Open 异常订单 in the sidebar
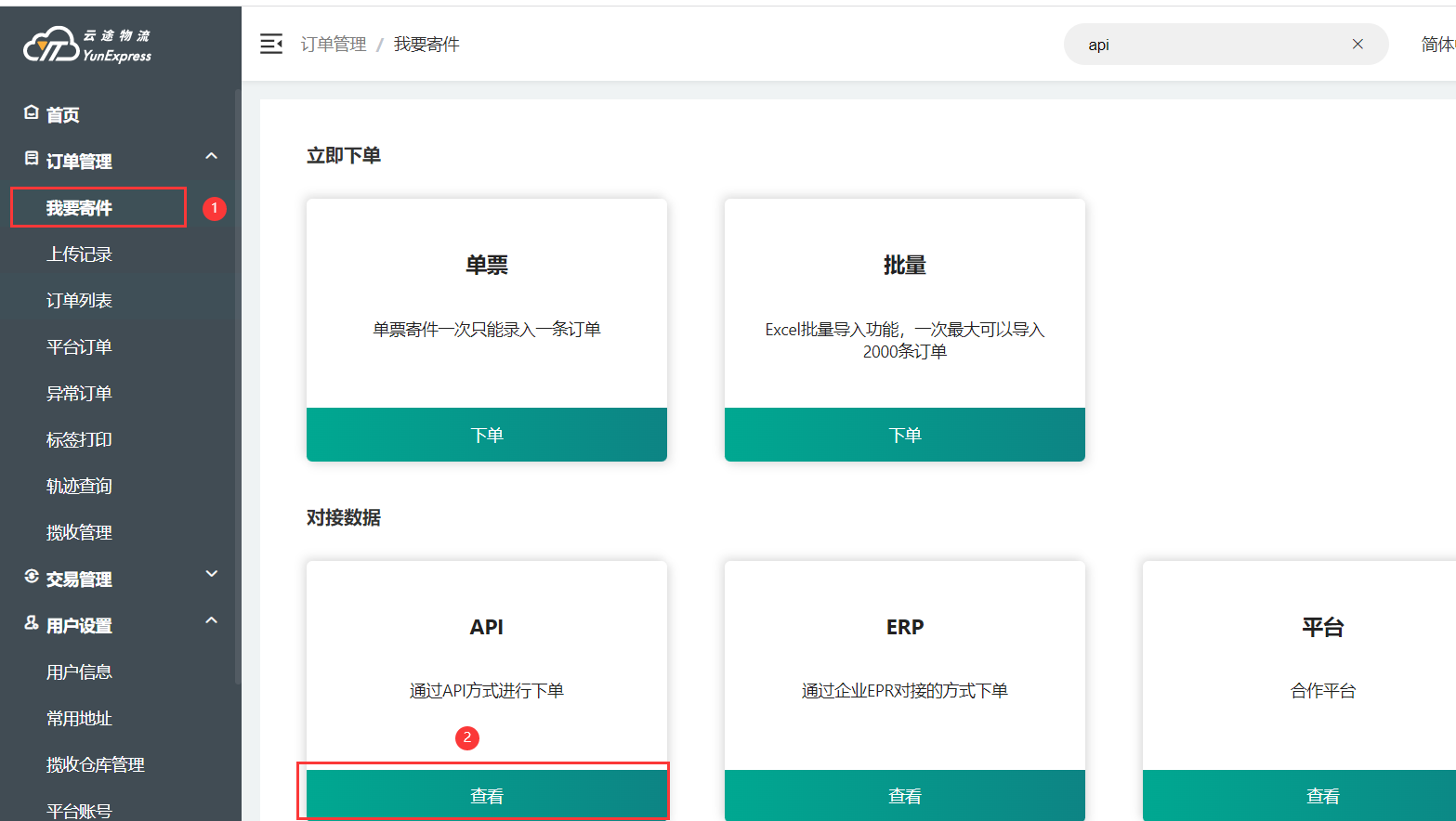Screen dimensions: 1456x821 pos(79,394)
